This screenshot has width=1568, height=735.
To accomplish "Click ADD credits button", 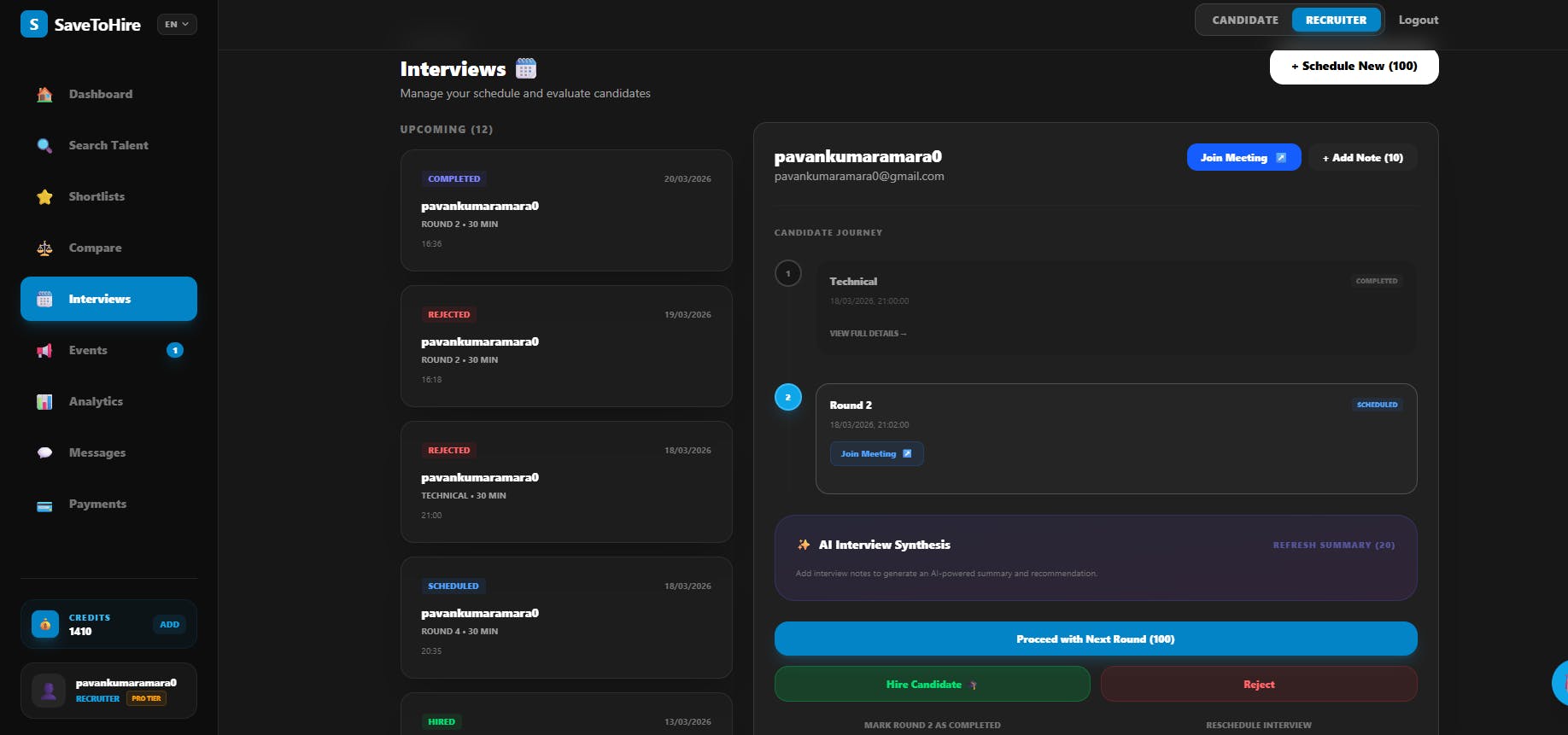I will tap(170, 624).
